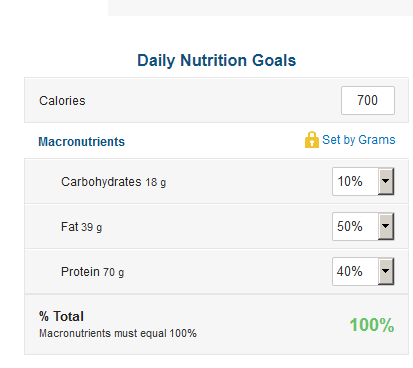
Task: Select the 40% Protein combo box
Action: pos(363,271)
